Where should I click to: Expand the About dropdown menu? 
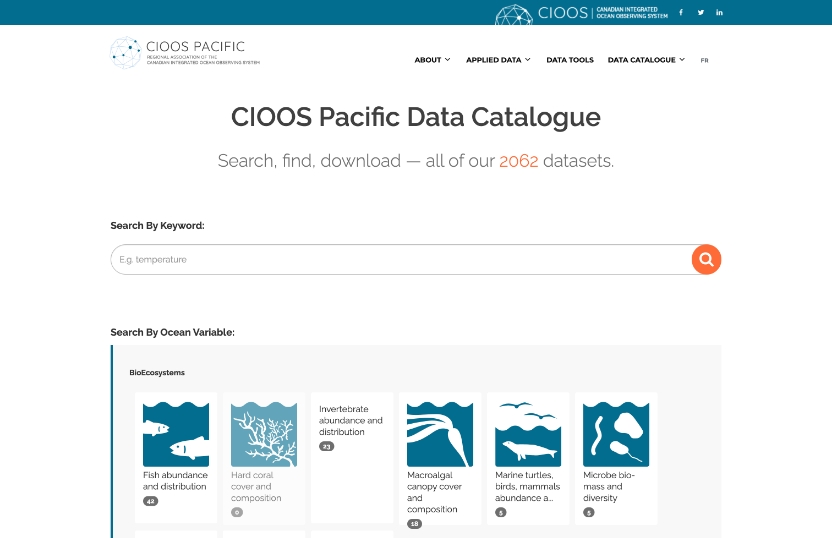[x=432, y=60]
